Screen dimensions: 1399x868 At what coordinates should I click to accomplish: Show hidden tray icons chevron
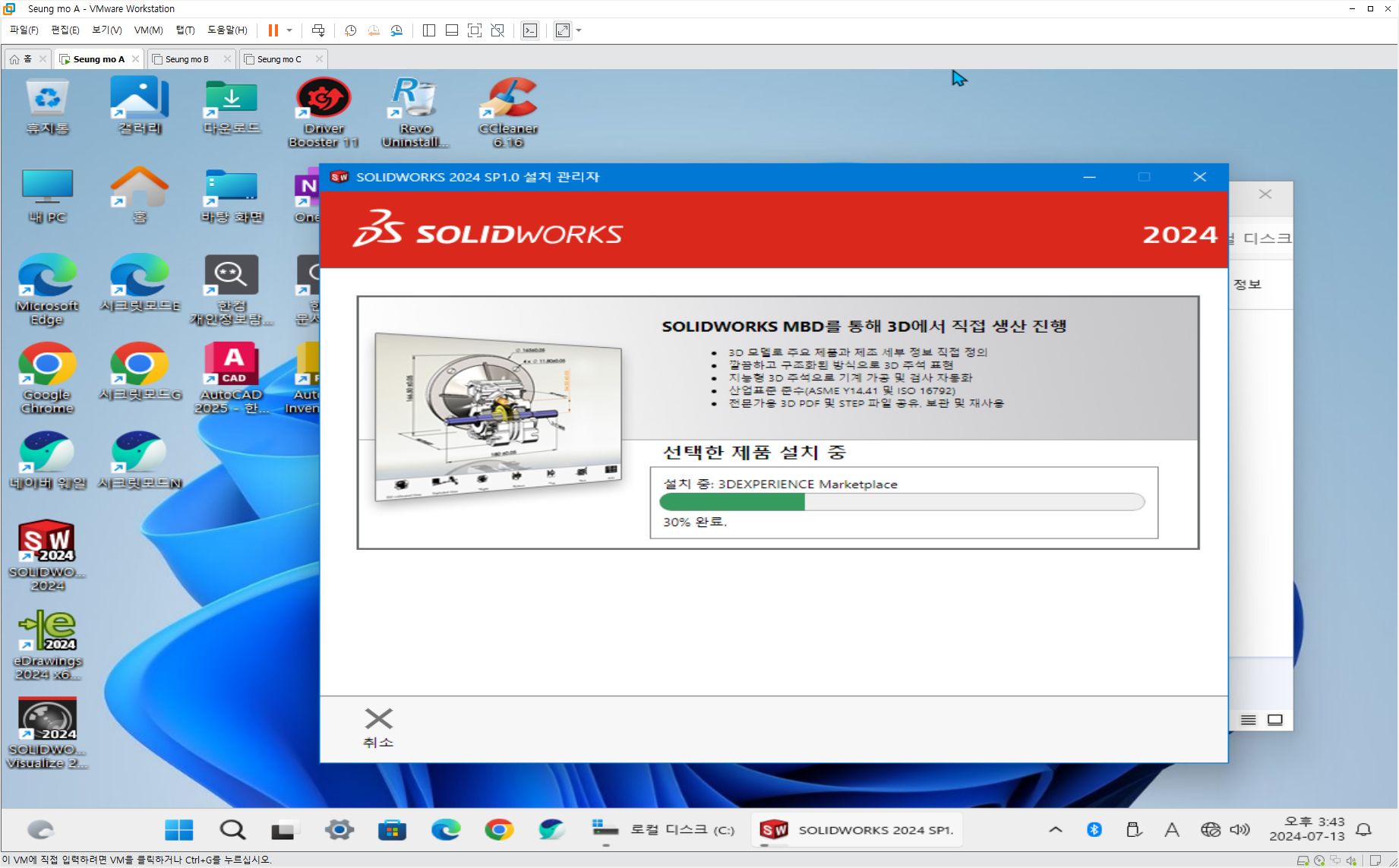click(x=1056, y=830)
